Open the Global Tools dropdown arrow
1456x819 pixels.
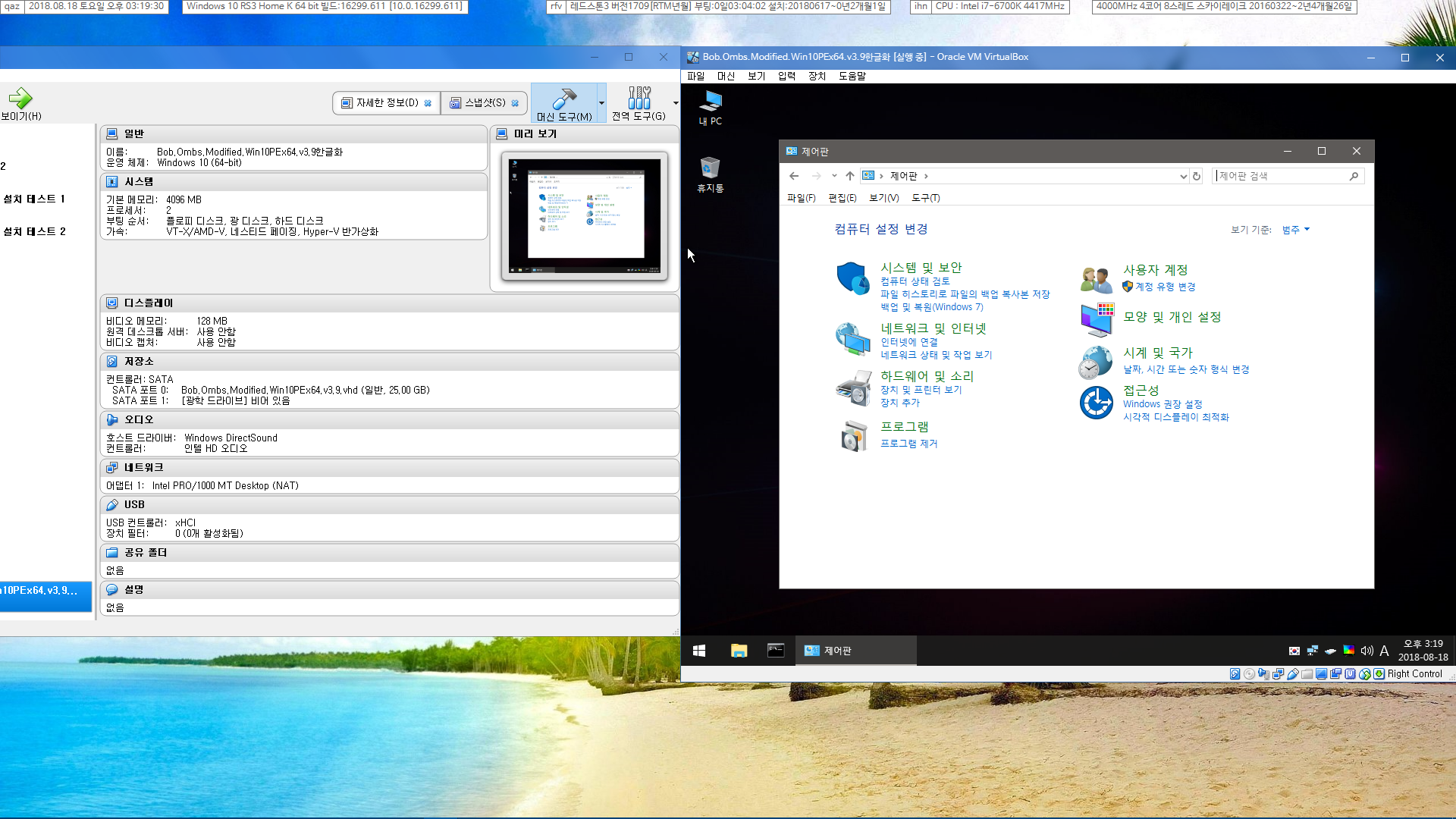click(675, 103)
